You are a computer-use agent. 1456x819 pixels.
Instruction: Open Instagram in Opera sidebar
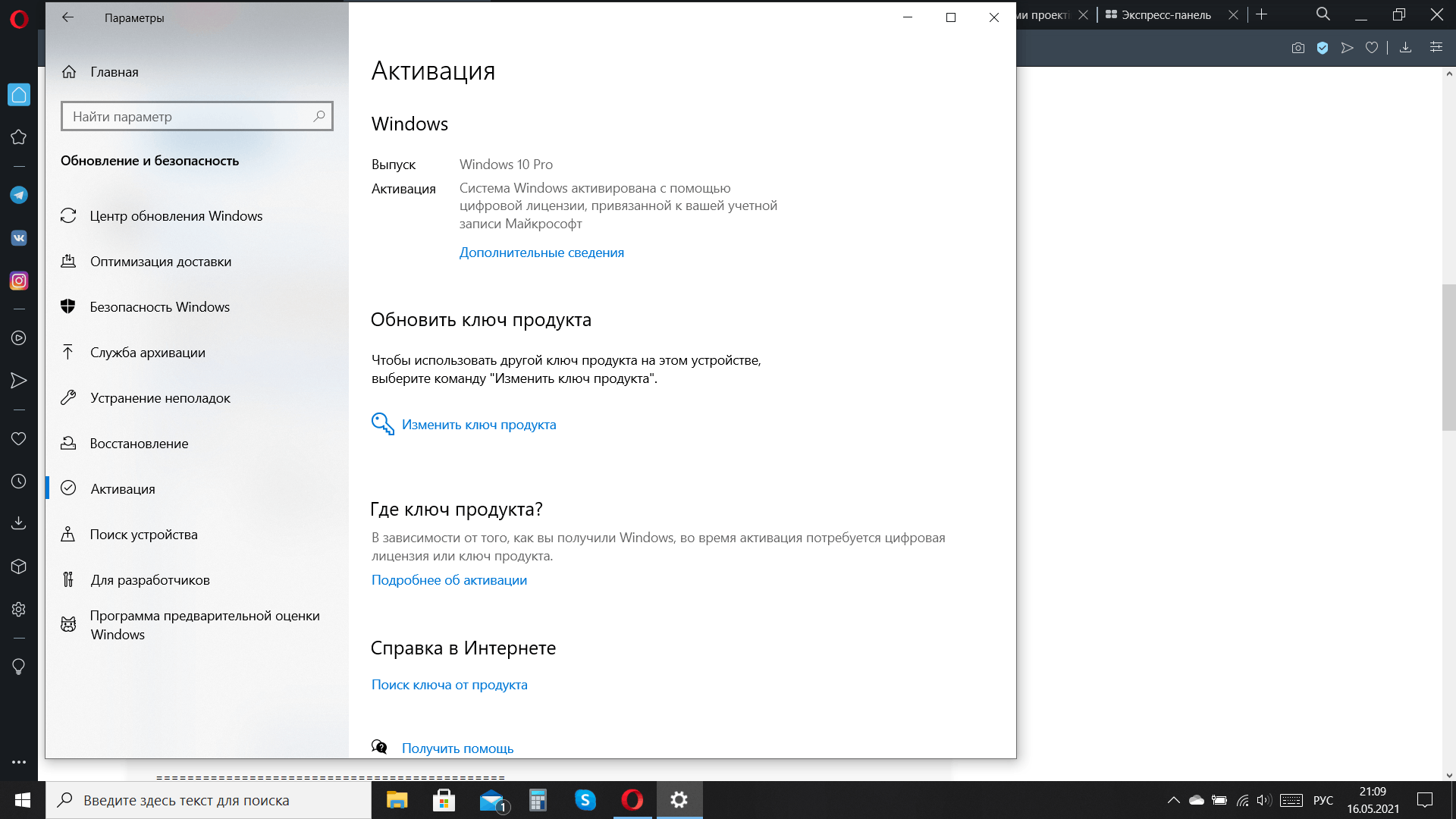click(19, 281)
